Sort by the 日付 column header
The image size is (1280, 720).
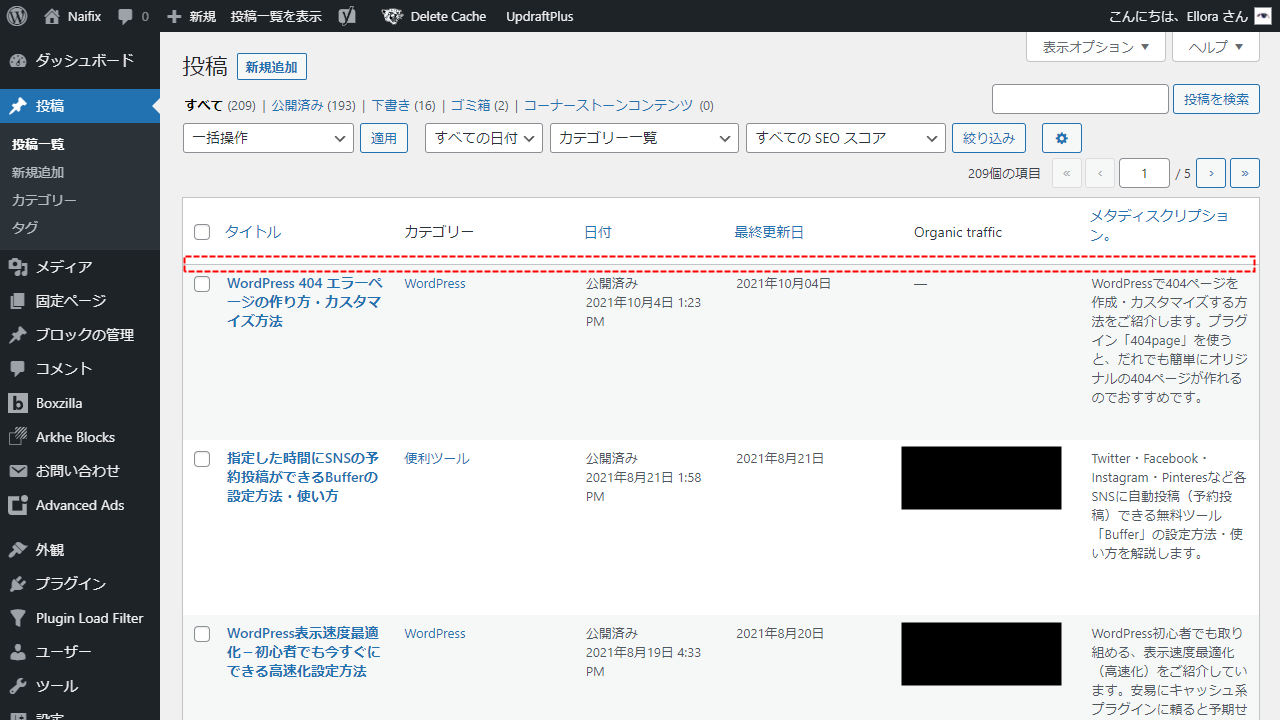pyautogui.click(x=598, y=232)
